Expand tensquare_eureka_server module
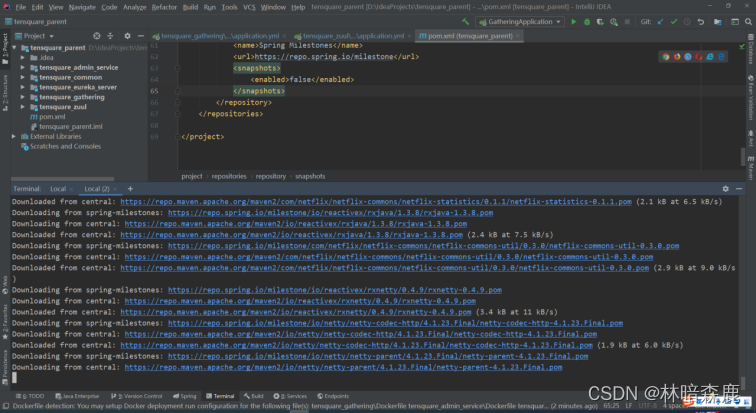The image size is (756, 413). pos(23,87)
